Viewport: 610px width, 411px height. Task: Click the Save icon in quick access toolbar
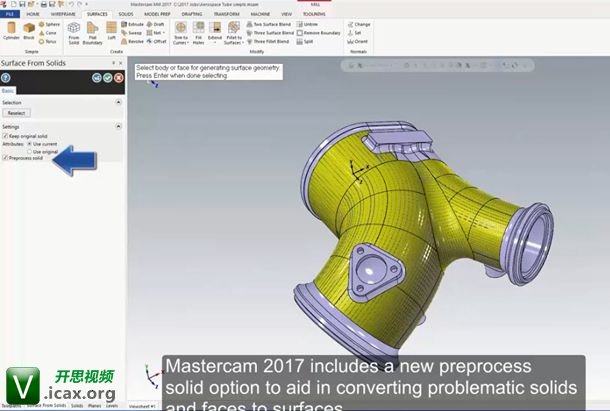click(22, 4)
